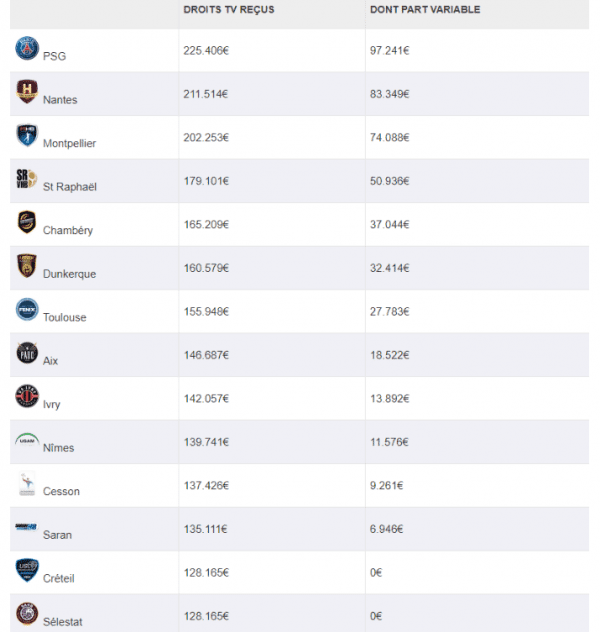Click the Toulouse team name
The image size is (600, 632).
(x=64, y=318)
